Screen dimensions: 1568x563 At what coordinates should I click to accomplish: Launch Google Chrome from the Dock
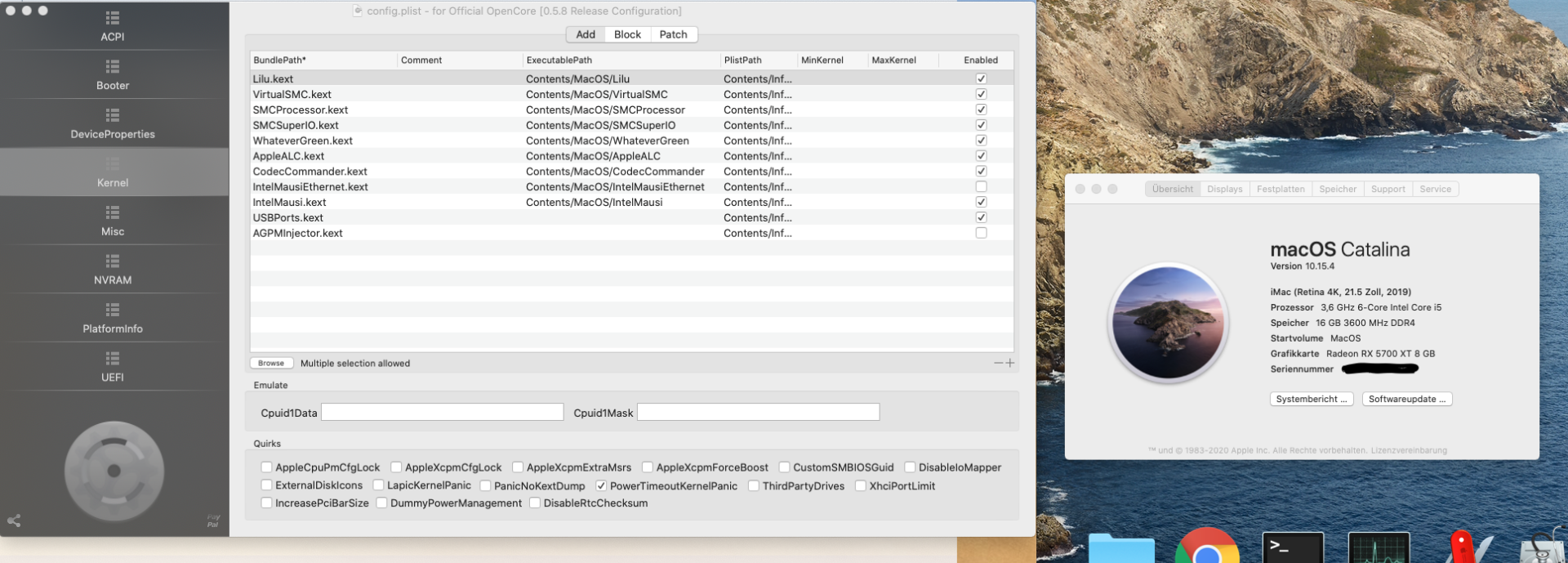pos(1206,547)
